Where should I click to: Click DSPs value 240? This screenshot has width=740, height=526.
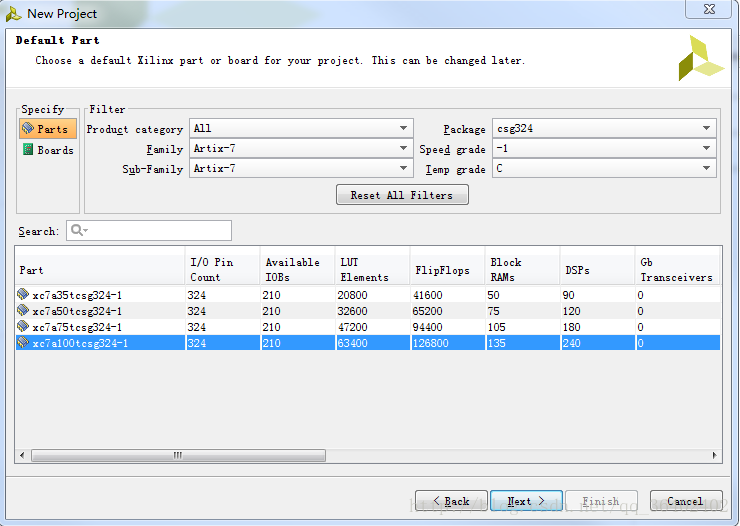pos(571,343)
